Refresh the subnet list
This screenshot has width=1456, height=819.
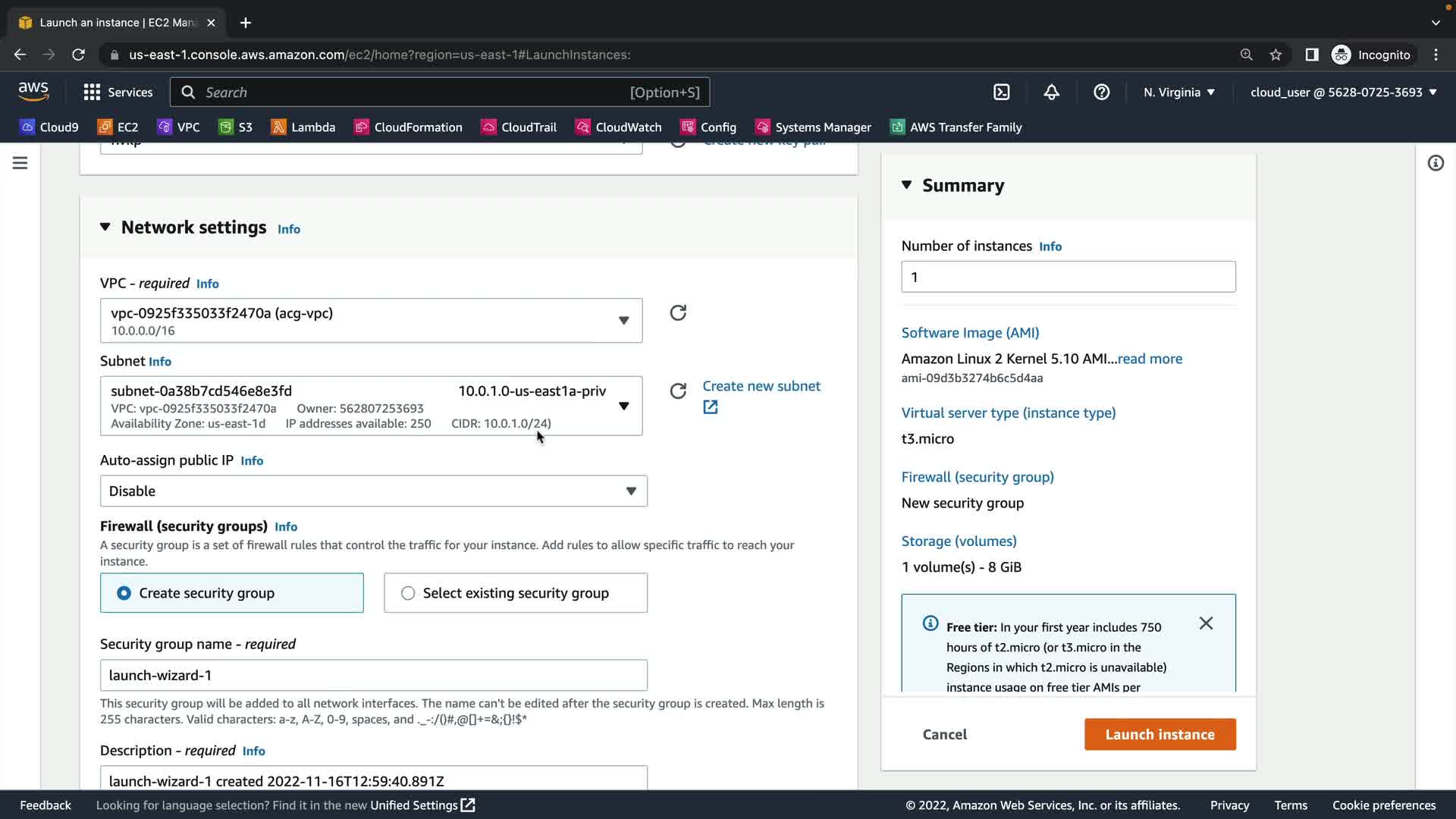pos(678,391)
